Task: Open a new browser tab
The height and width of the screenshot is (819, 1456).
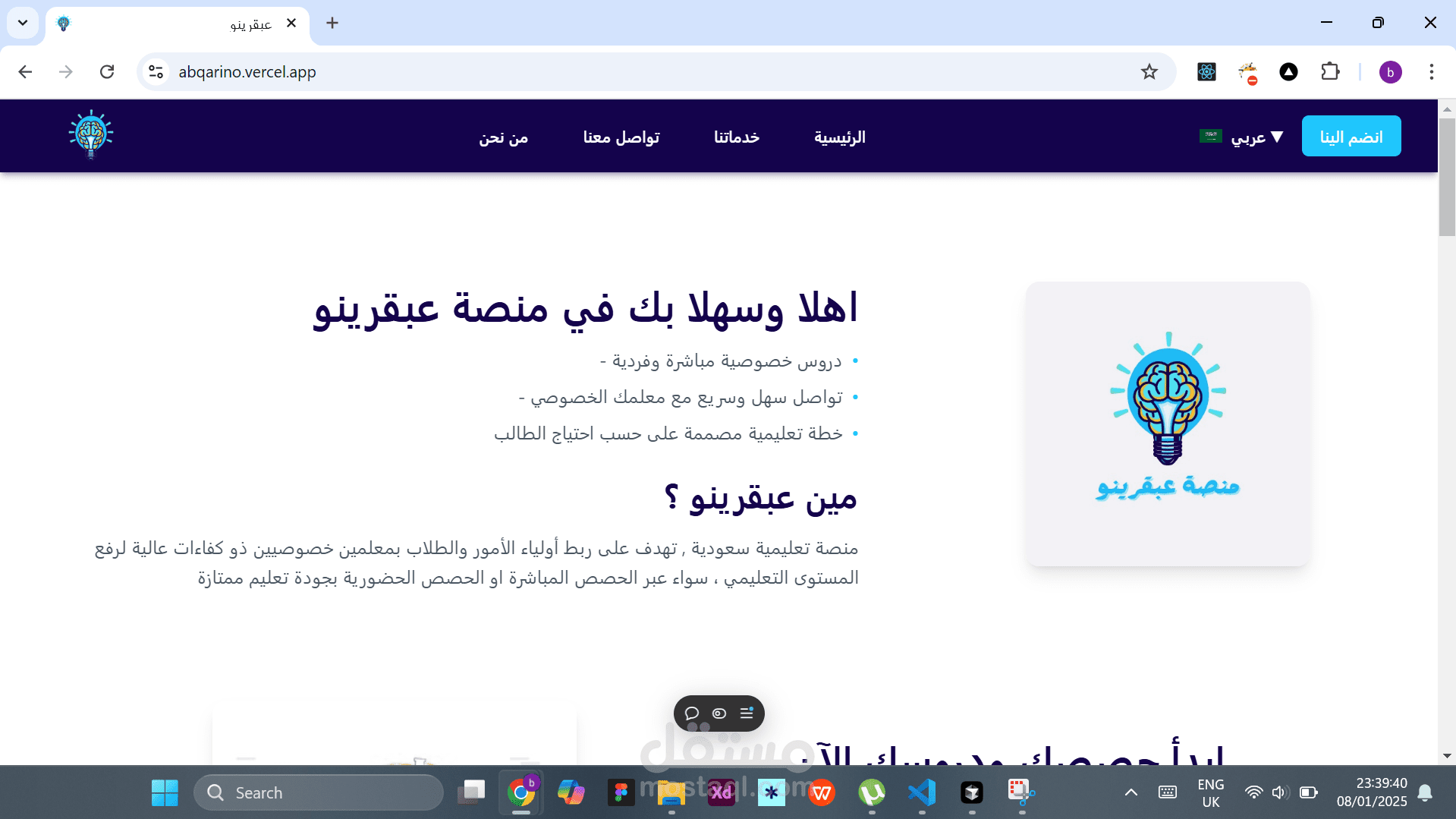Action: click(332, 23)
